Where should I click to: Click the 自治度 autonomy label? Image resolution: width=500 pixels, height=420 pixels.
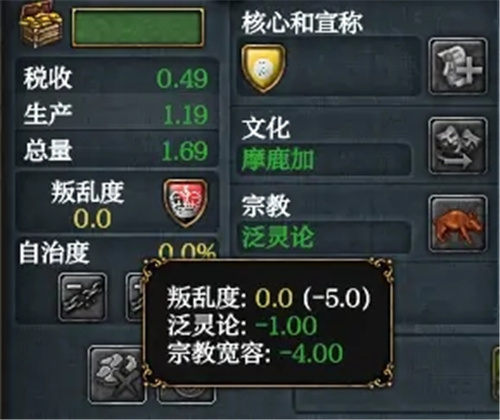tap(54, 253)
